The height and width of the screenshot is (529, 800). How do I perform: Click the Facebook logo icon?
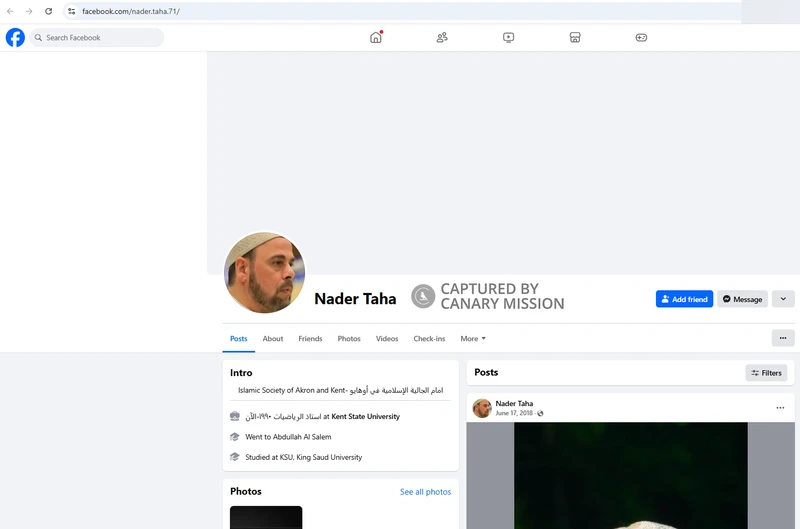click(x=15, y=37)
